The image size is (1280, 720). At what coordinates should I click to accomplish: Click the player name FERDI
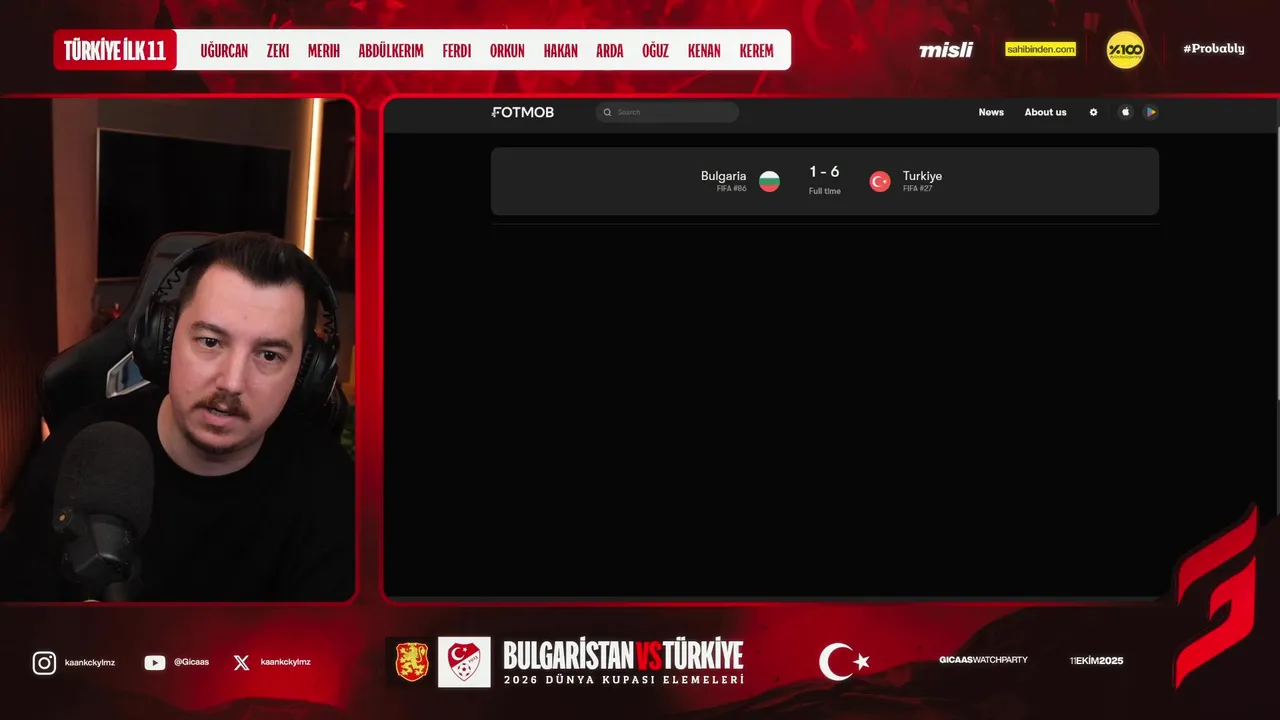pyautogui.click(x=457, y=51)
